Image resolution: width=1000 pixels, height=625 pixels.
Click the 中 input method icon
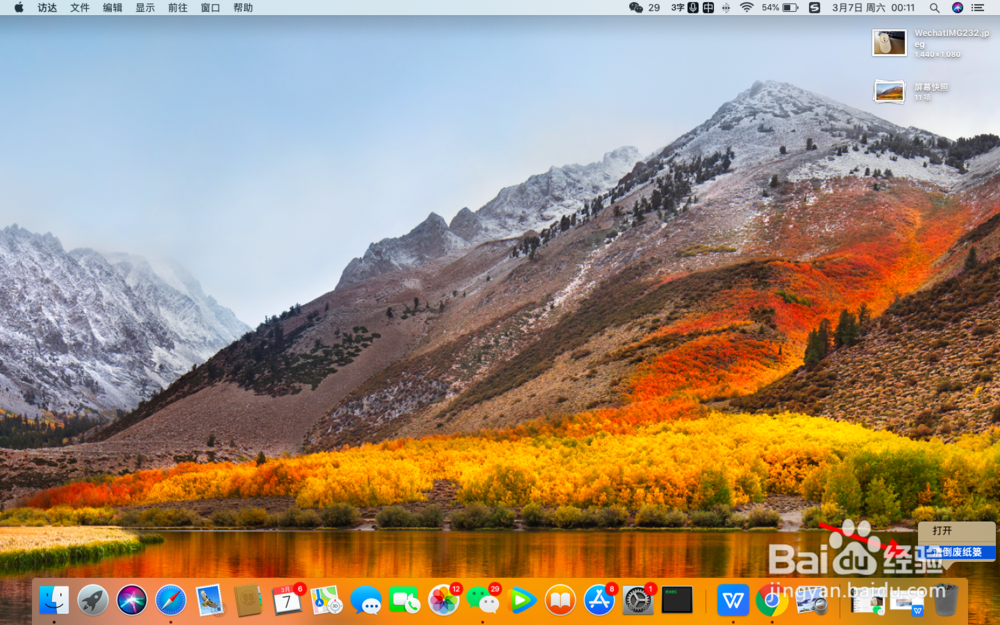709,8
